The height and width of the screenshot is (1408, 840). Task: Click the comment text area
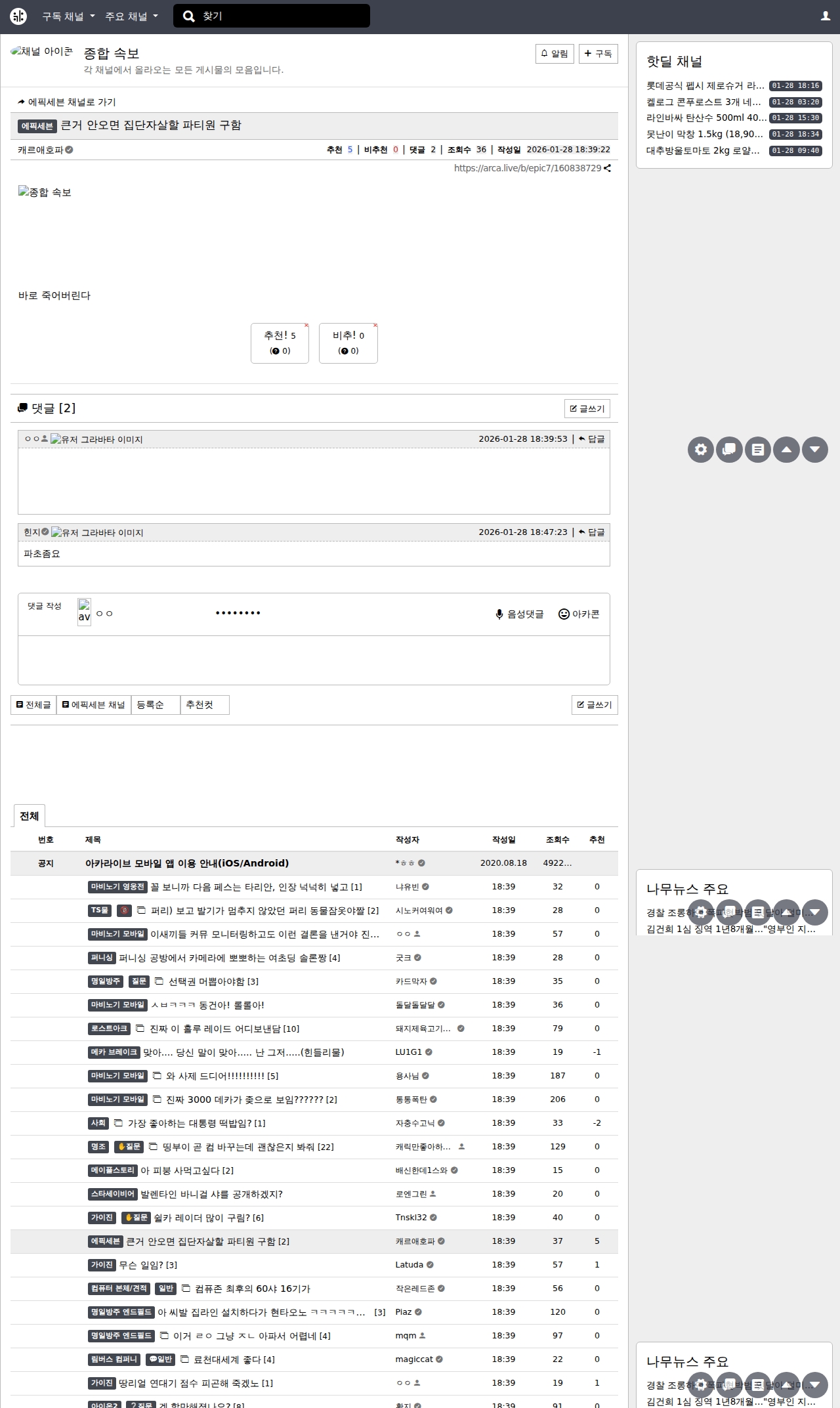coord(314,660)
